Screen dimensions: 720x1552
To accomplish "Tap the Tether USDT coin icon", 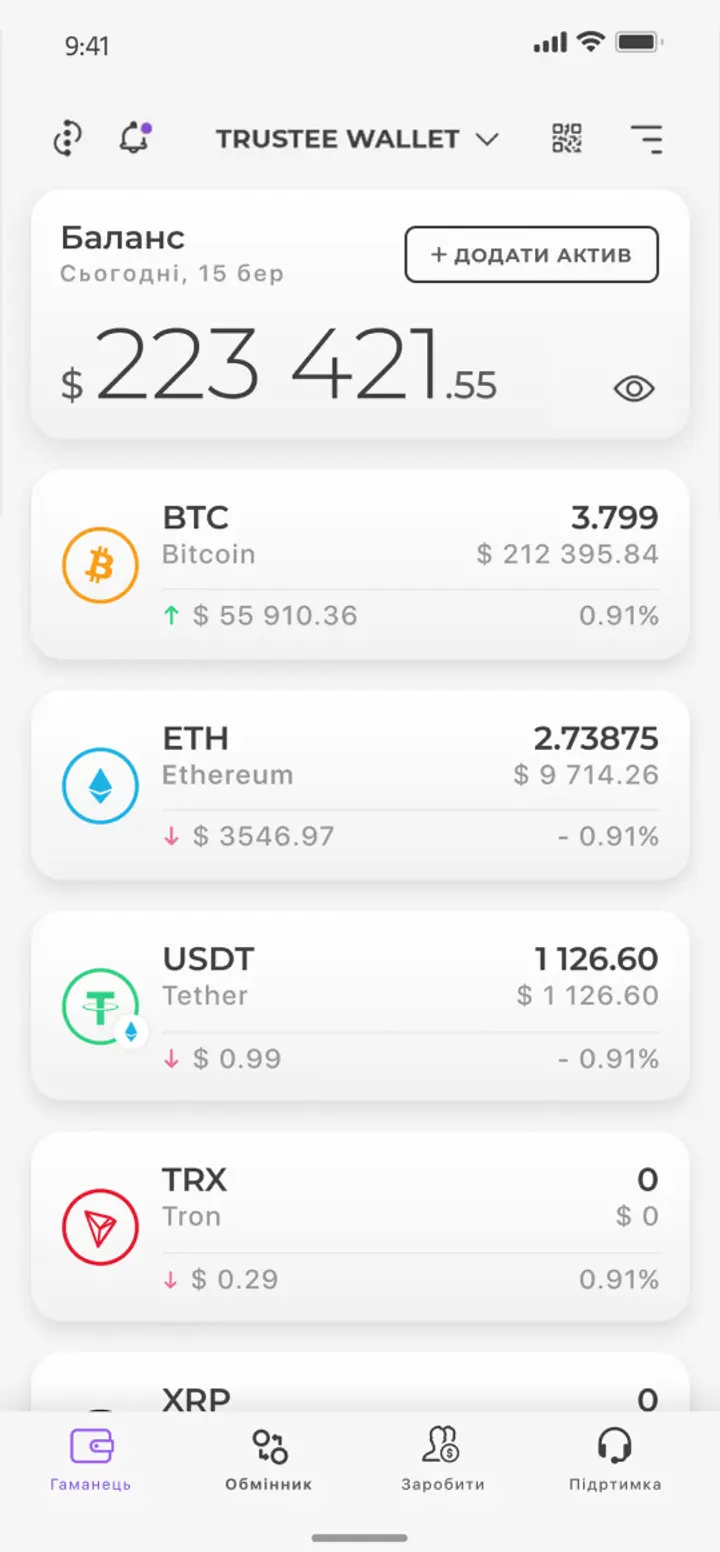I will coord(100,1007).
